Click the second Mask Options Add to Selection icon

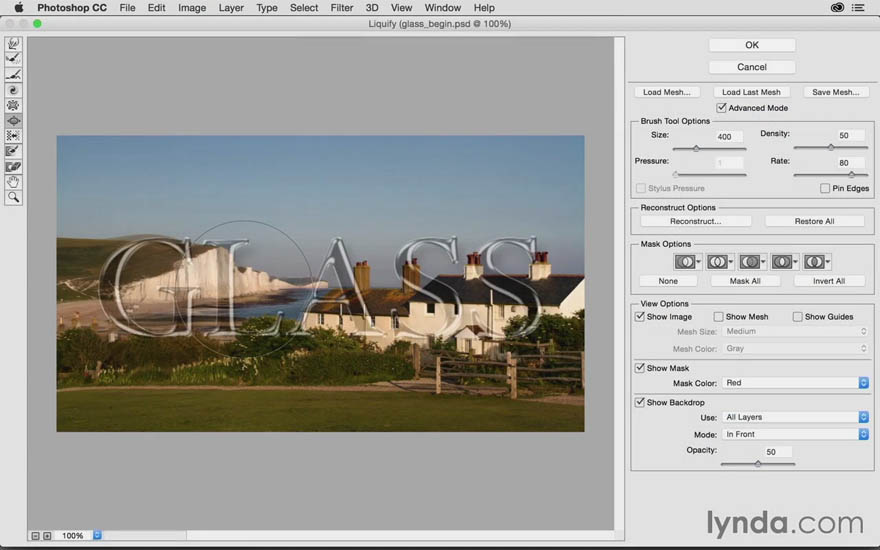coord(717,262)
